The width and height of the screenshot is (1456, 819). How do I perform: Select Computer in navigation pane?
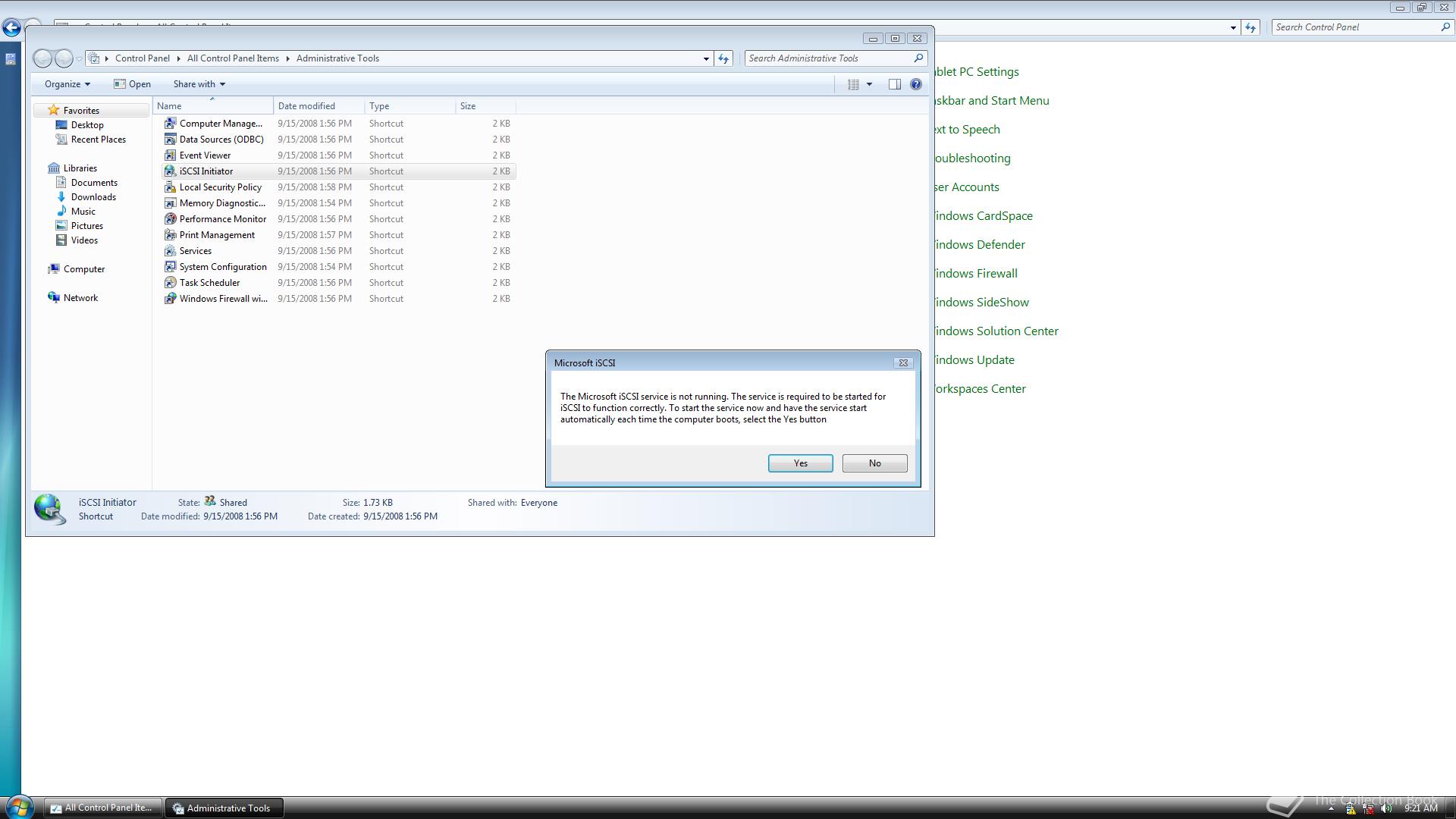click(84, 269)
